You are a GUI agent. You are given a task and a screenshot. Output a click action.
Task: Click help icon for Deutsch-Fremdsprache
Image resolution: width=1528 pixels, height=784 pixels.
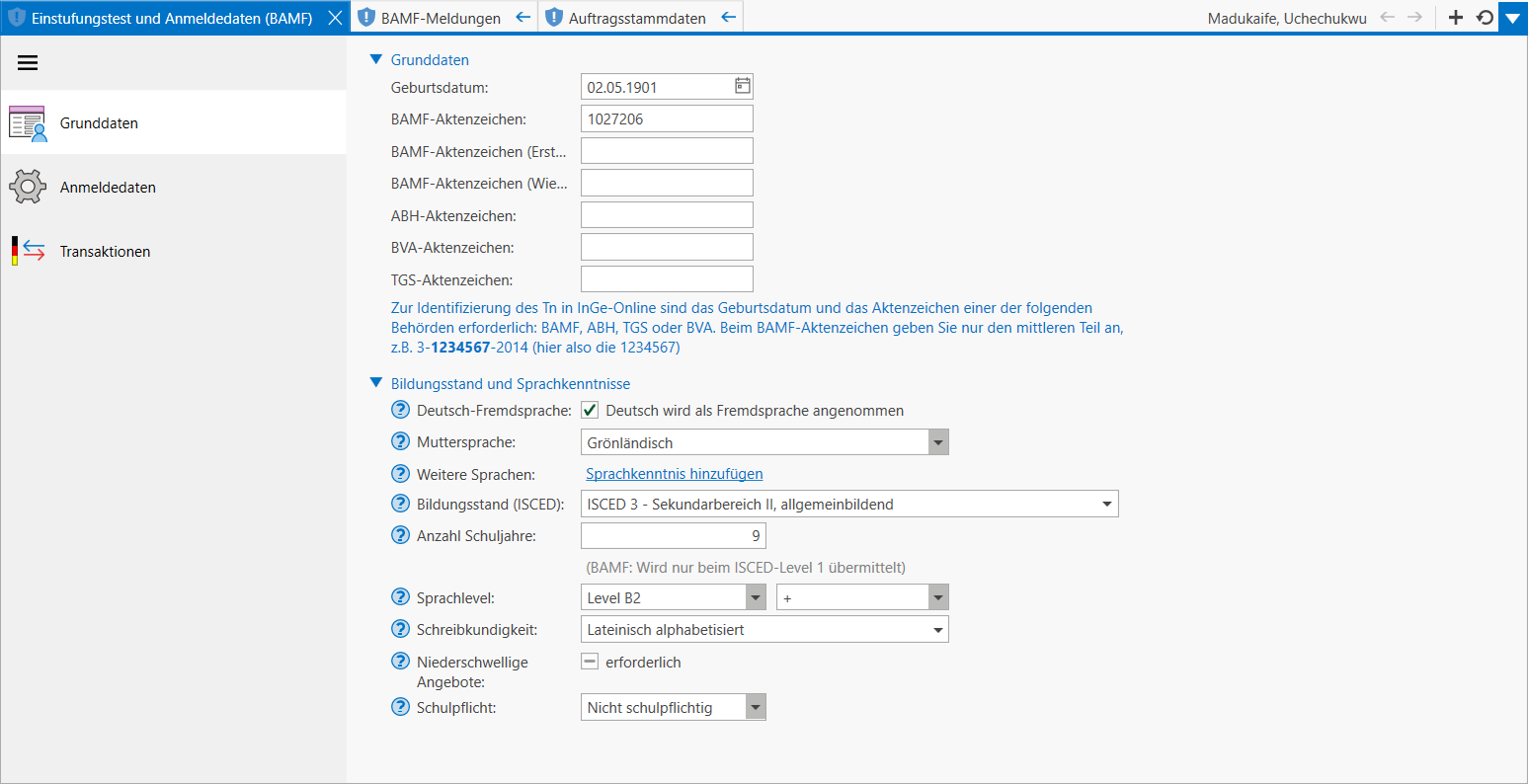pos(400,410)
